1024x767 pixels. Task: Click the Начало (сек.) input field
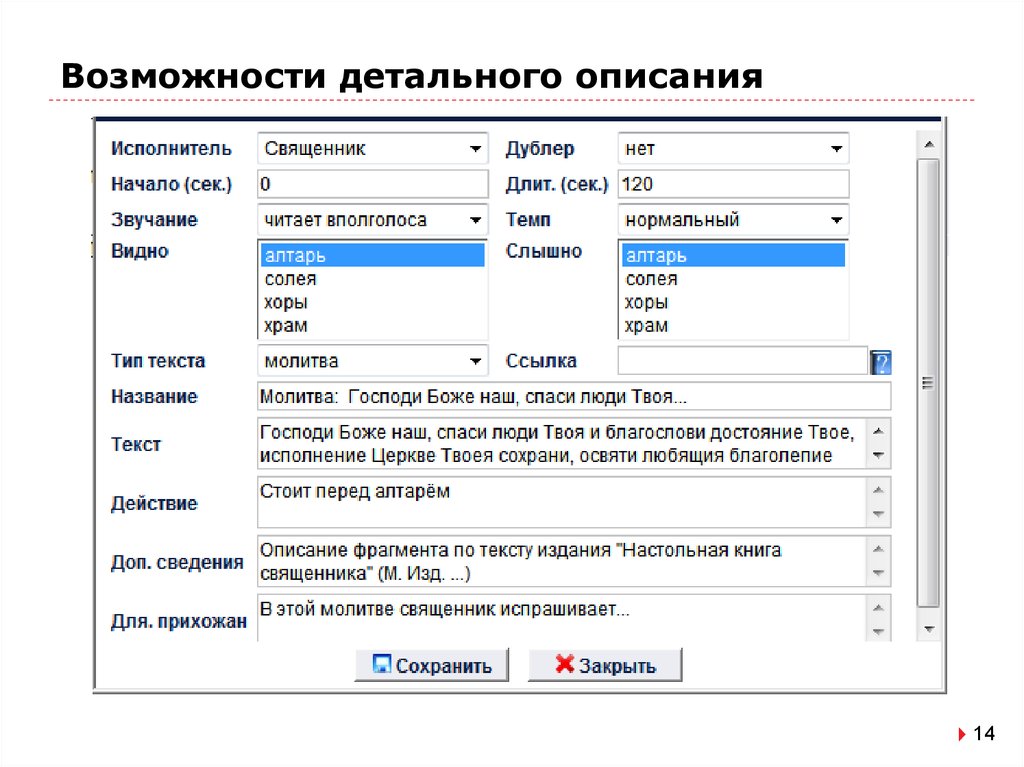click(x=370, y=184)
